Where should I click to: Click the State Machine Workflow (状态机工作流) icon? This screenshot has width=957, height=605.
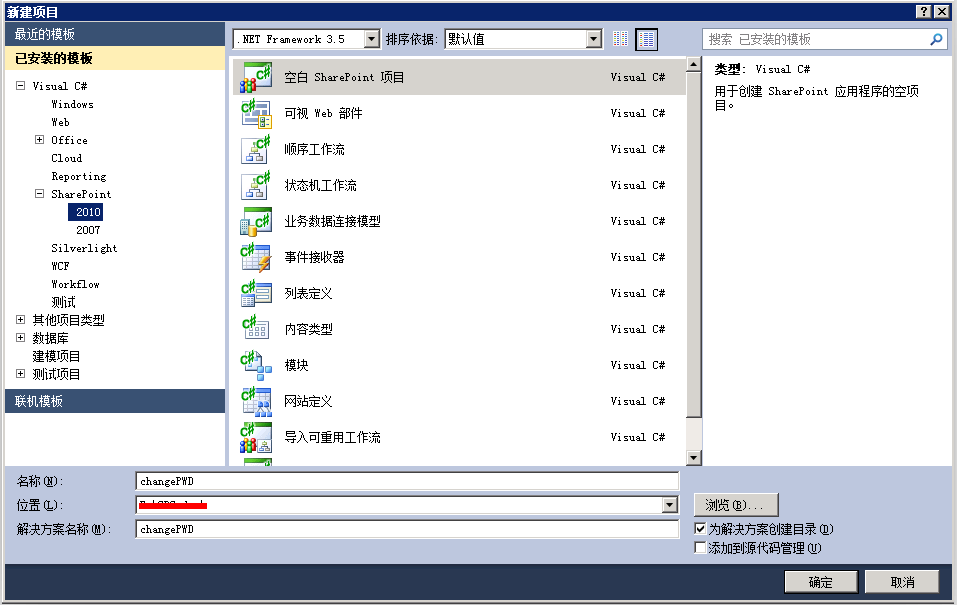pyautogui.click(x=256, y=186)
